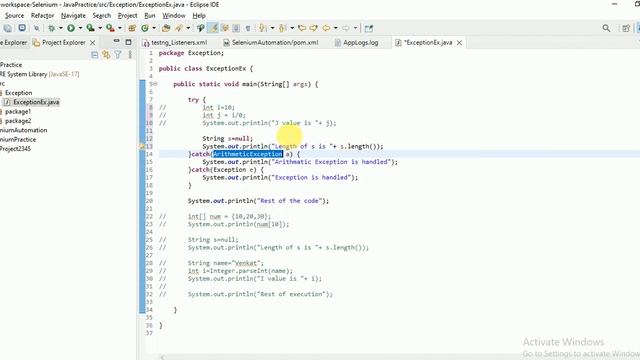Viewport: 640px width, 360px height.
Task: Open the Run button dropdown arrow
Action: pos(80,28)
